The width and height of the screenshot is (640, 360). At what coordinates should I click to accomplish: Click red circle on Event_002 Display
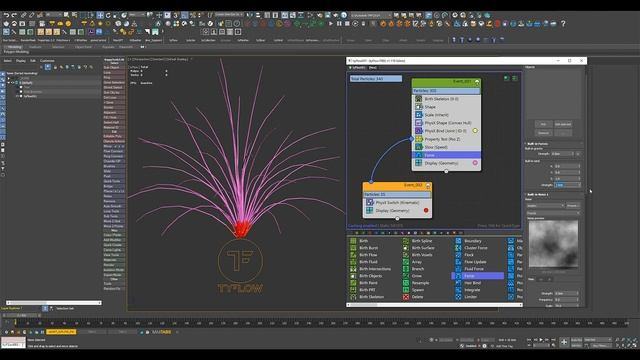pyautogui.click(x=426, y=210)
